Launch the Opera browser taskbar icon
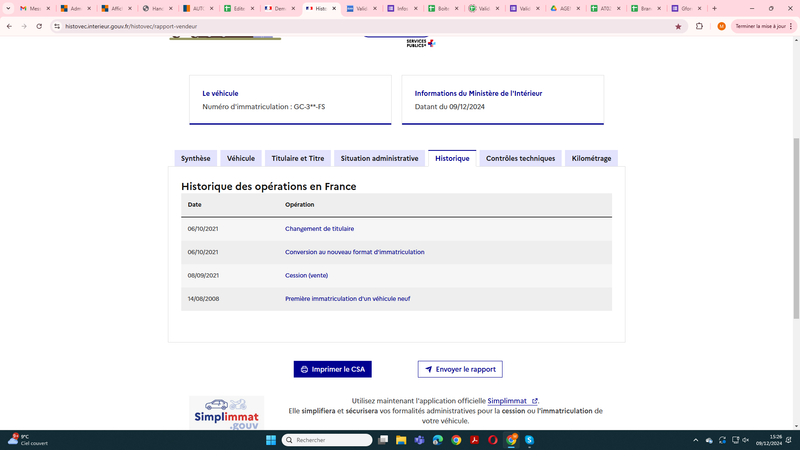This screenshot has height=450, width=800. [x=492, y=440]
